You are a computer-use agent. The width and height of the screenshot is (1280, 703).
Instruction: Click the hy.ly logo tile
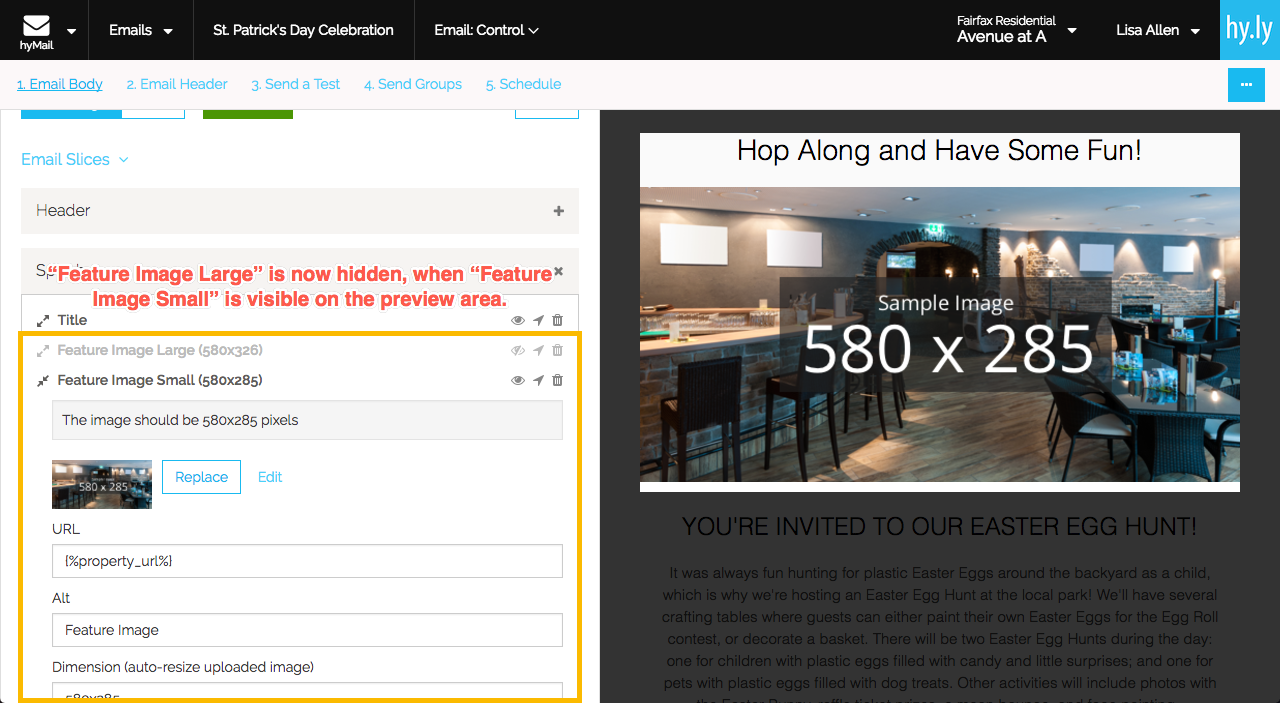pos(1250,30)
